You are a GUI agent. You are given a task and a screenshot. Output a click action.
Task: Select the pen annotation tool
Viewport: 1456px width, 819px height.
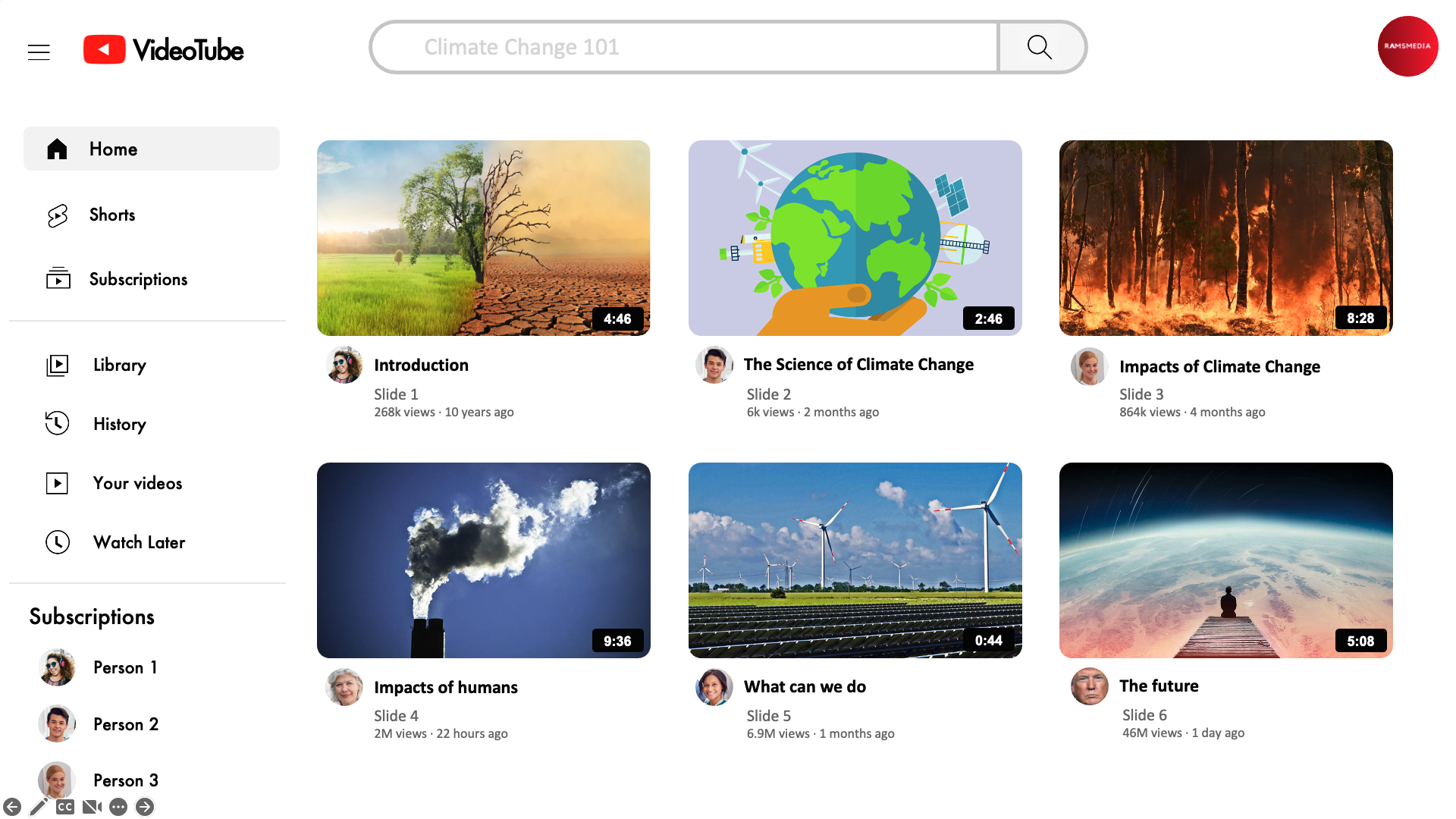click(38, 807)
